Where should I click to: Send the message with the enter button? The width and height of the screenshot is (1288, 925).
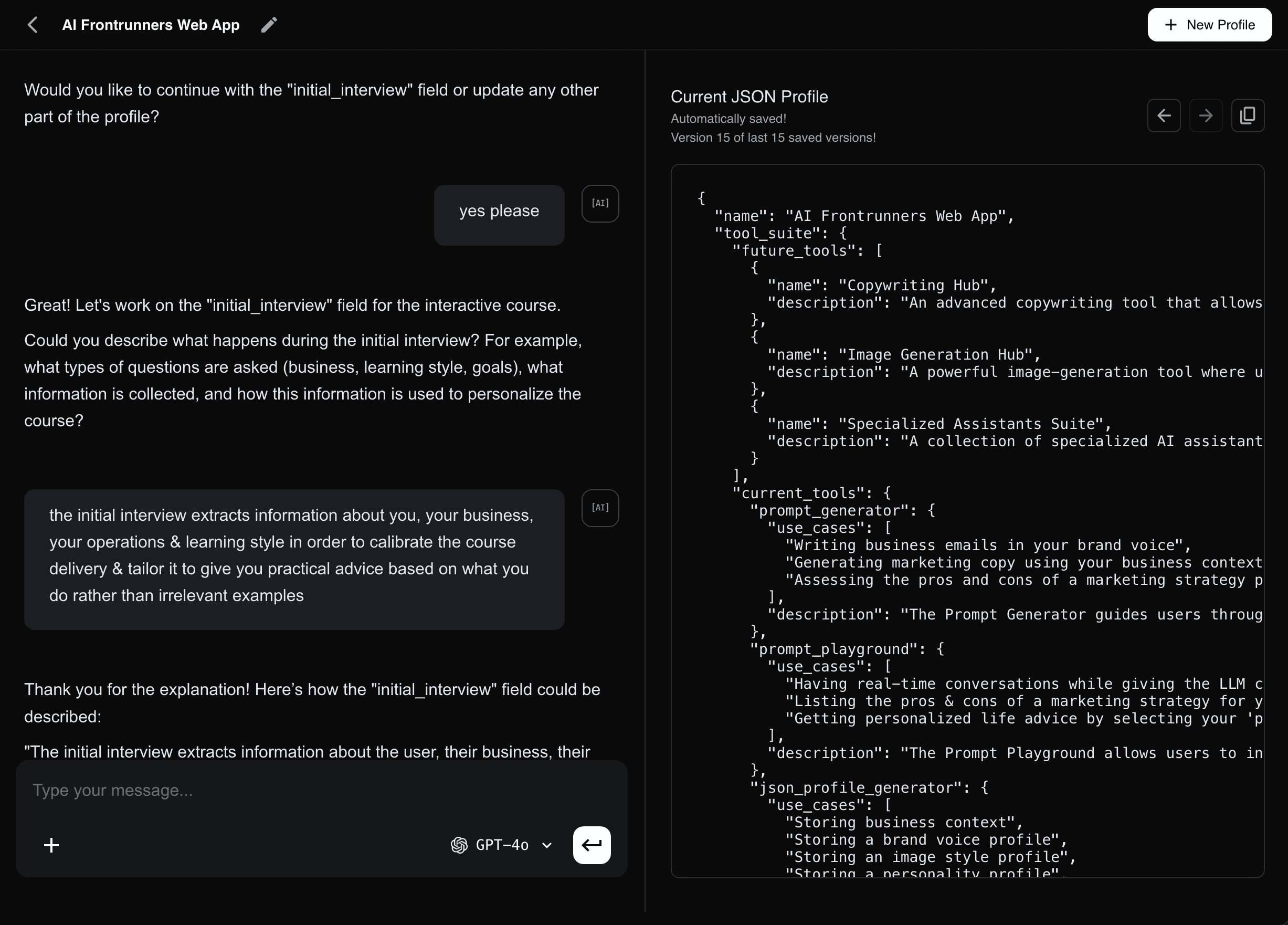(592, 845)
